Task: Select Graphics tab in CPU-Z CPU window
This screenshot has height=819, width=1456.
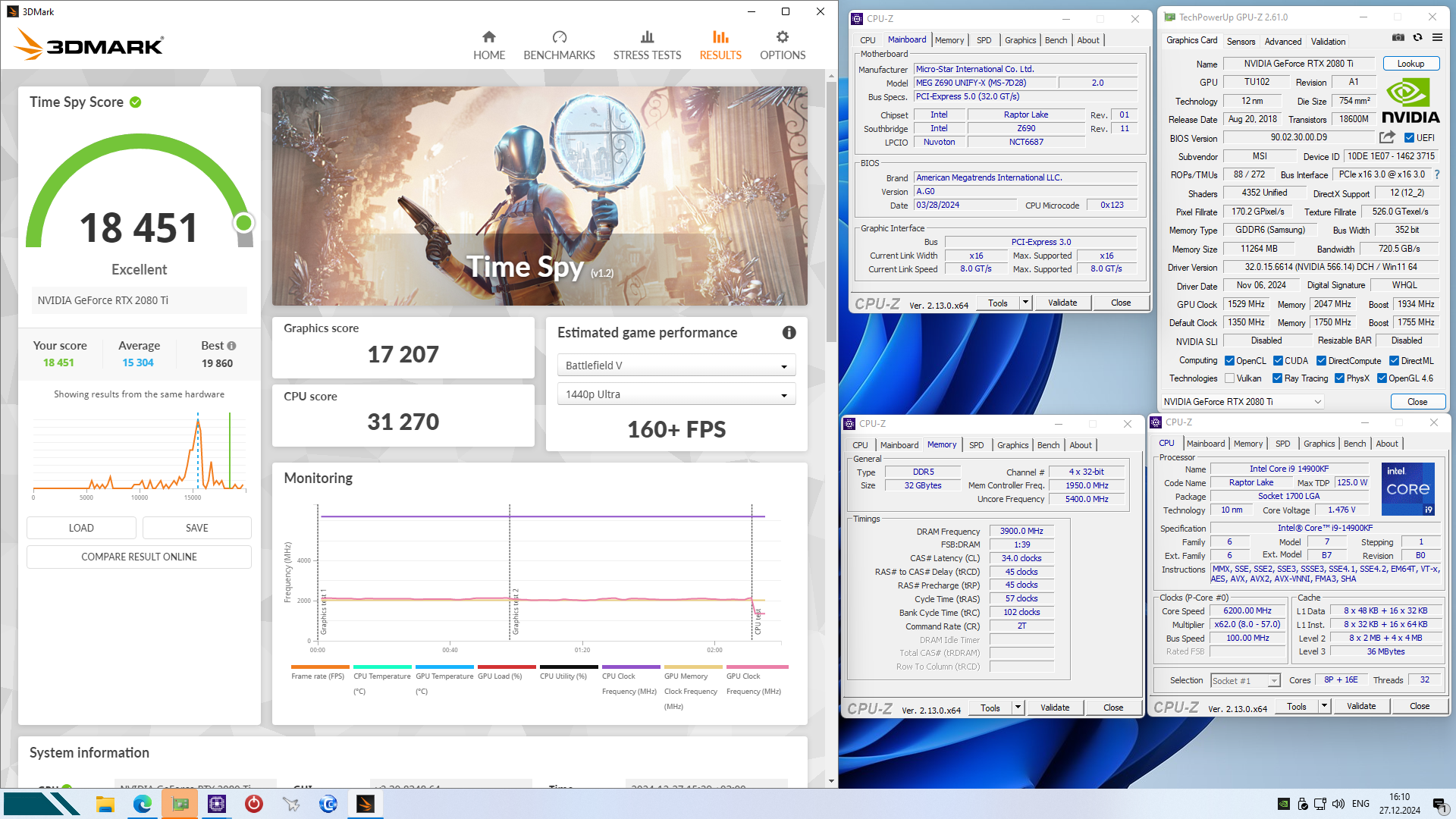Action: point(1319,444)
